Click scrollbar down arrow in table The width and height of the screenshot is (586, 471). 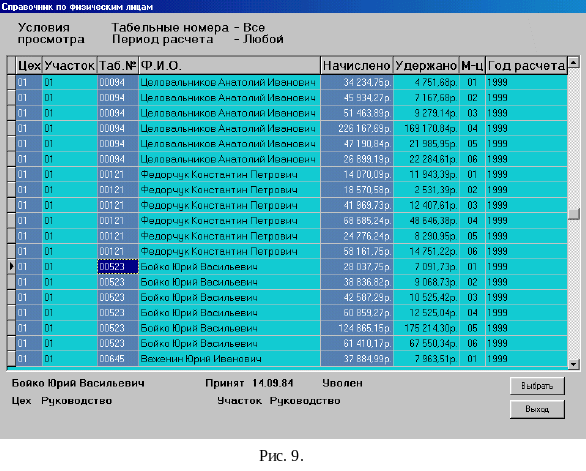pos(573,364)
